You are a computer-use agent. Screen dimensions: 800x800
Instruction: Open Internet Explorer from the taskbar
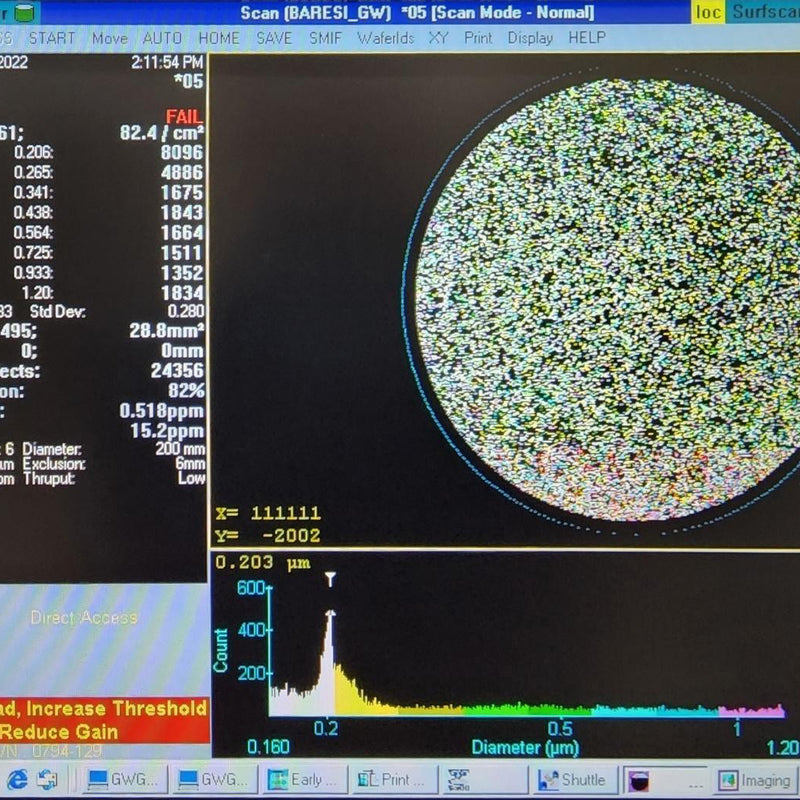coord(16,779)
